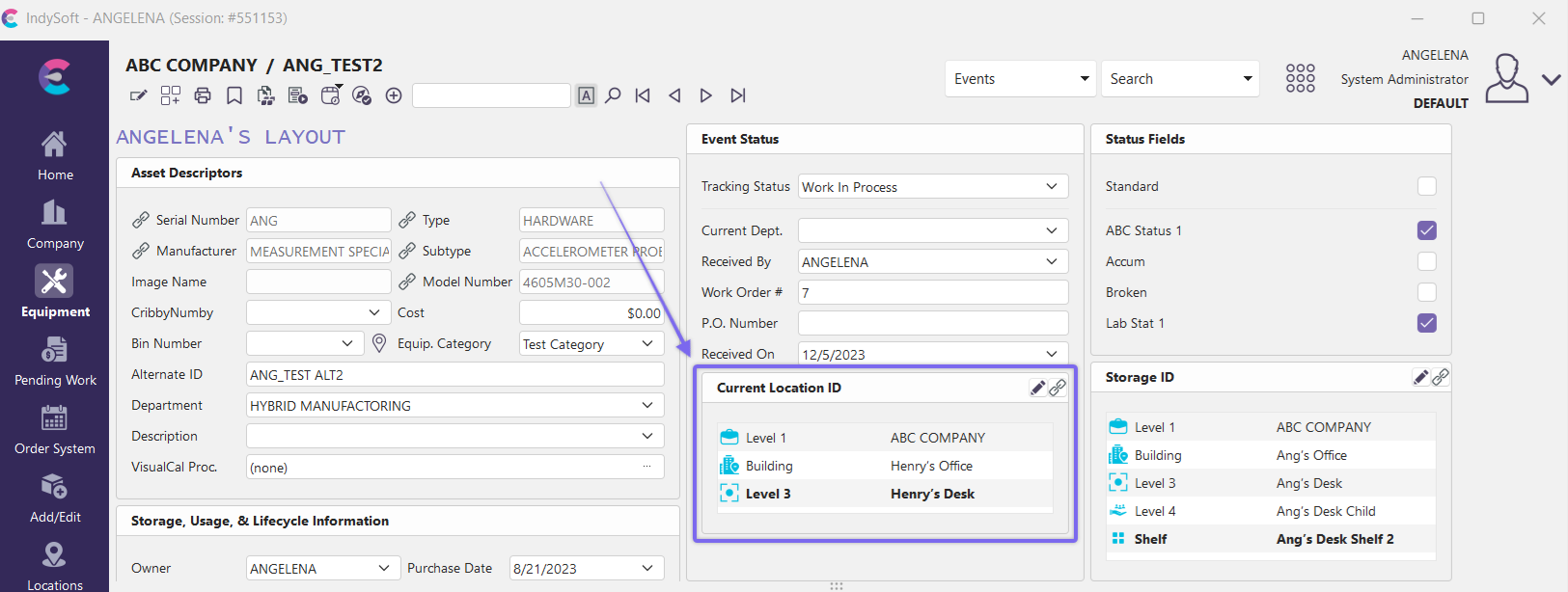Click the circled plus add icon
1568x592 pixels.
click(394, 95)
